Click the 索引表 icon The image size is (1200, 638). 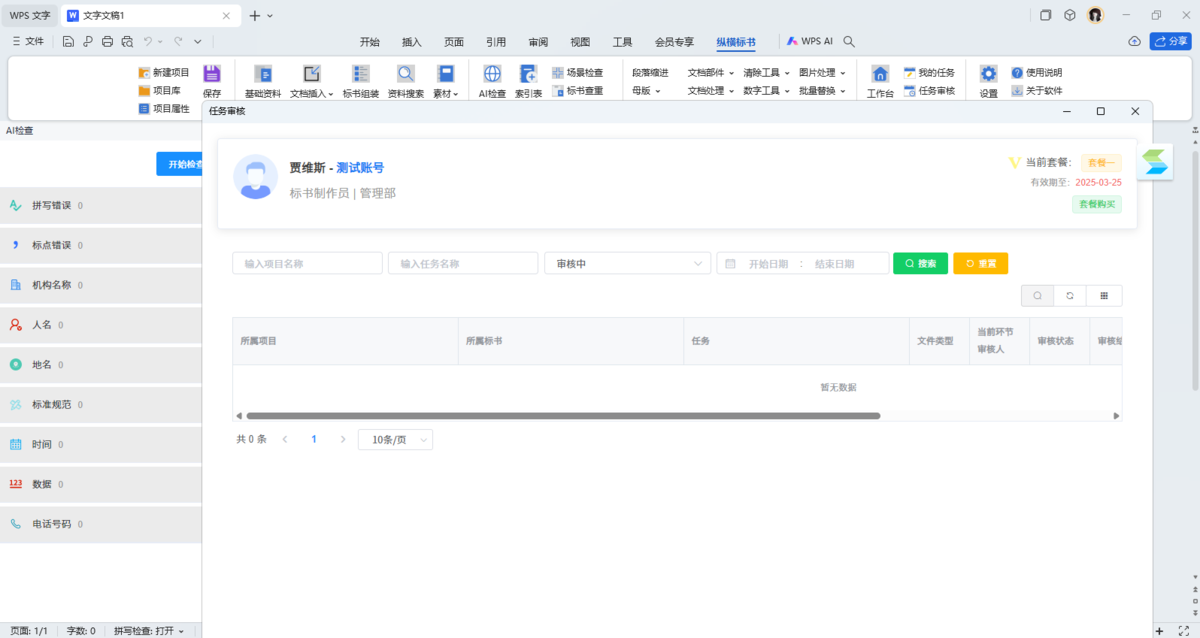[528, 75]
